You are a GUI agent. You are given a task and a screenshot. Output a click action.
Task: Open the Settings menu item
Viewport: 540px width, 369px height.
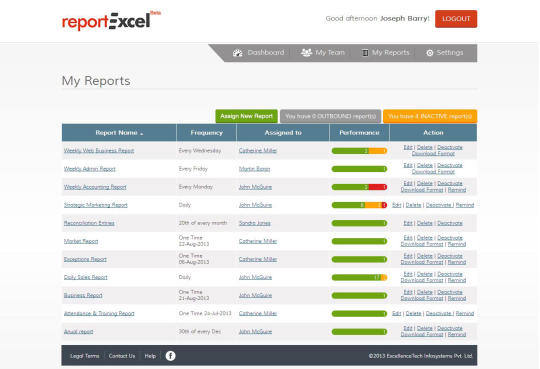click(x=445, y=53)
